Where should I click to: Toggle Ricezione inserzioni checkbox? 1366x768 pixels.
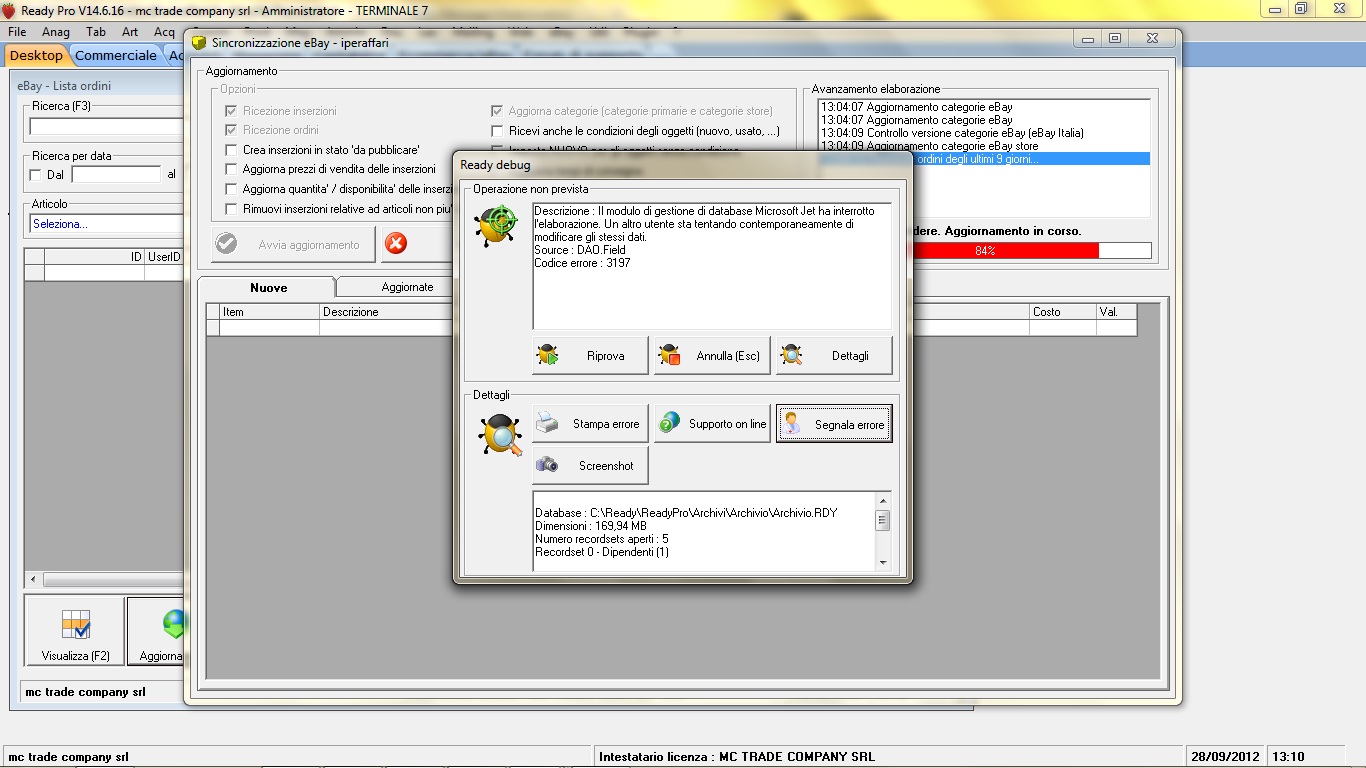231,111
